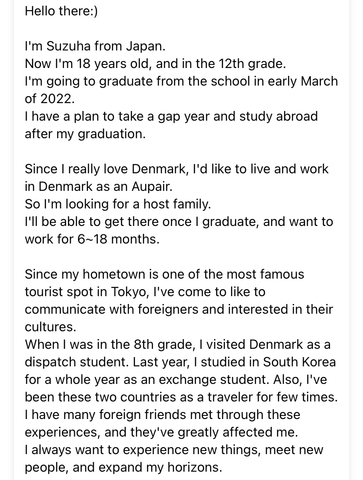Click the text "after my graduation."

coord(85,134)
